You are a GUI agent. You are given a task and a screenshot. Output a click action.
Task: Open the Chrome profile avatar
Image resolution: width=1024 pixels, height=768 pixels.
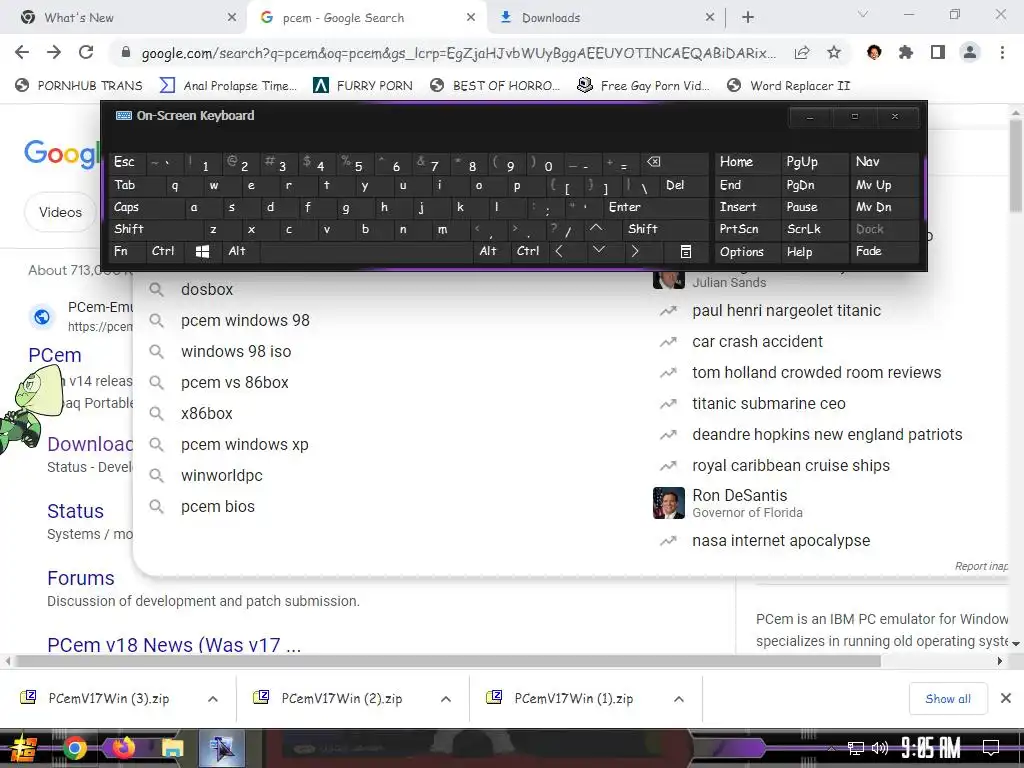click(x=970, y=52)
